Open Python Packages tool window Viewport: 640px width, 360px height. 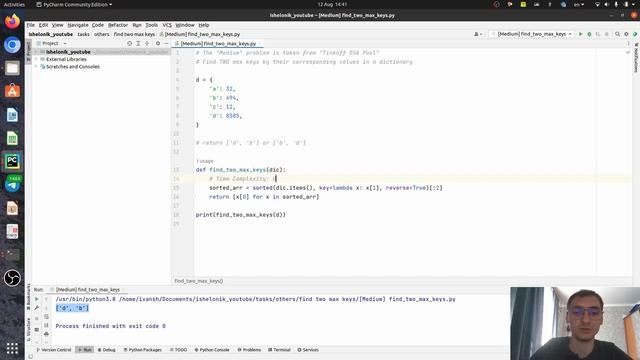pyautogui.click(x=142, y=350)
